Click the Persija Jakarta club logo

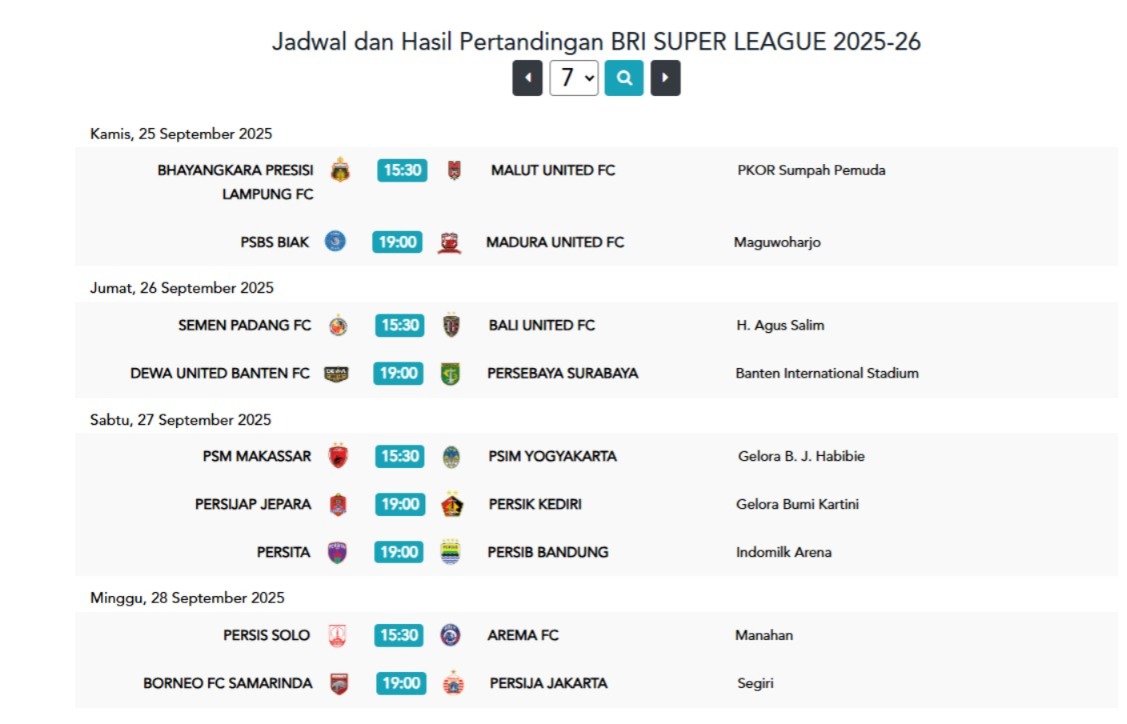[x=453, y=683]
